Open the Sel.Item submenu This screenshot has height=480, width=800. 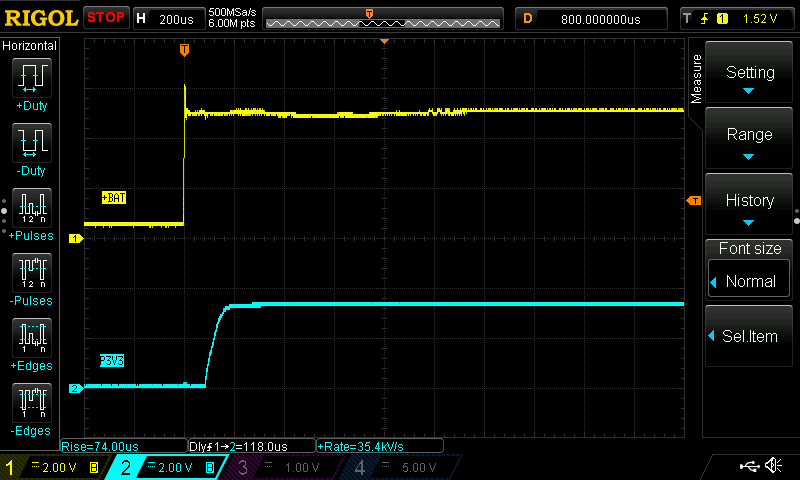click(749, 336)
